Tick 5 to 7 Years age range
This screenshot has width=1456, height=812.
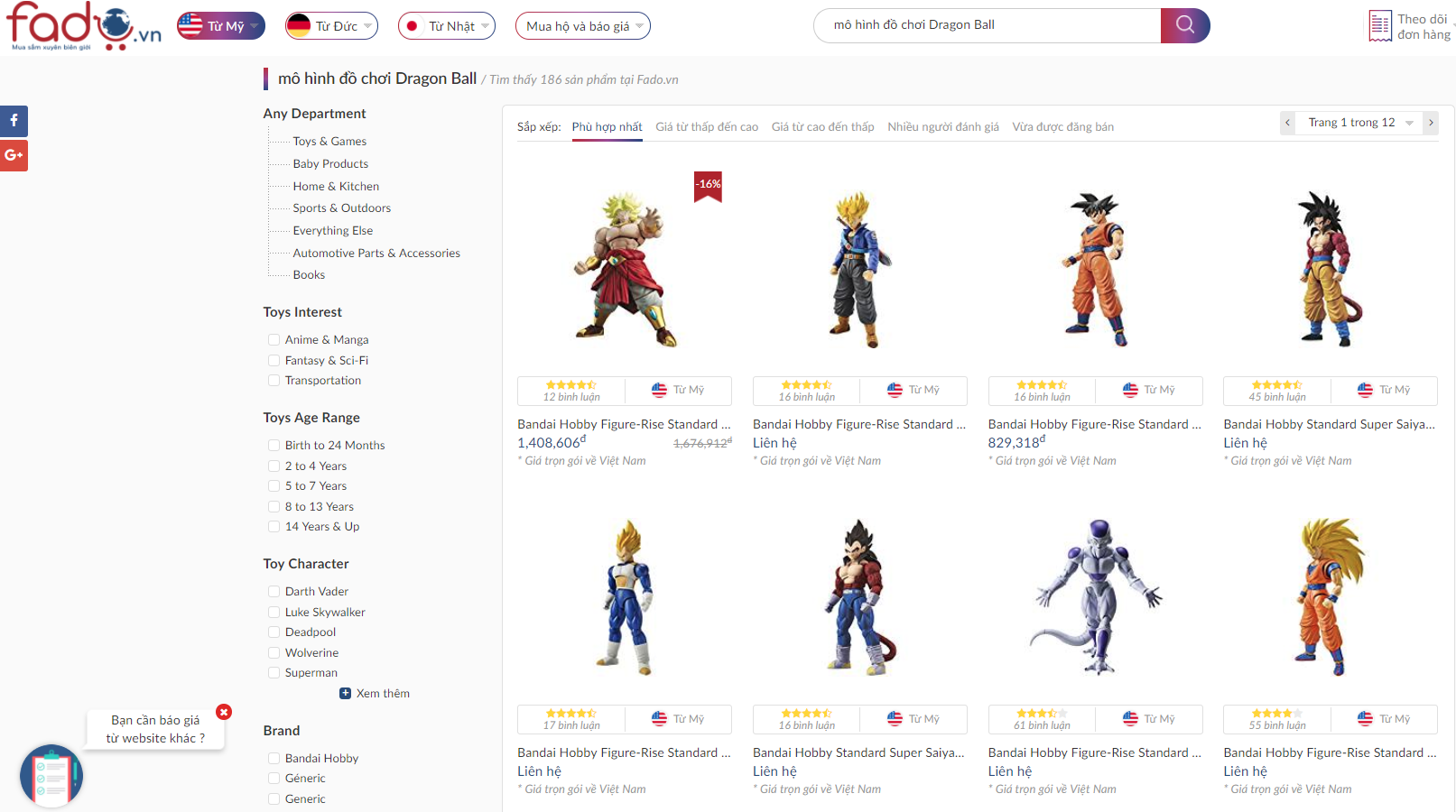pyautogui.click(x=274, y=486)
